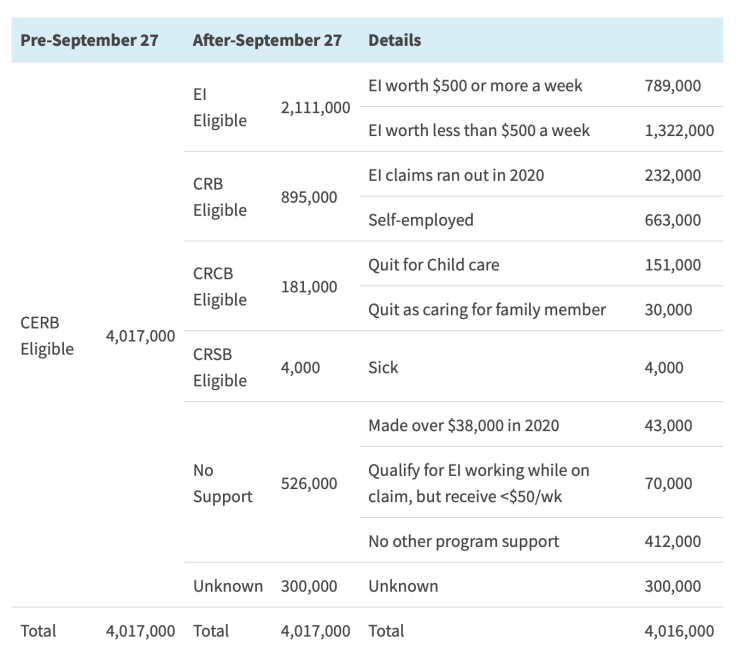Viewport: 750px width, 671px height.
Task: Click the 1,322,000 value
Action: [680, 130]
